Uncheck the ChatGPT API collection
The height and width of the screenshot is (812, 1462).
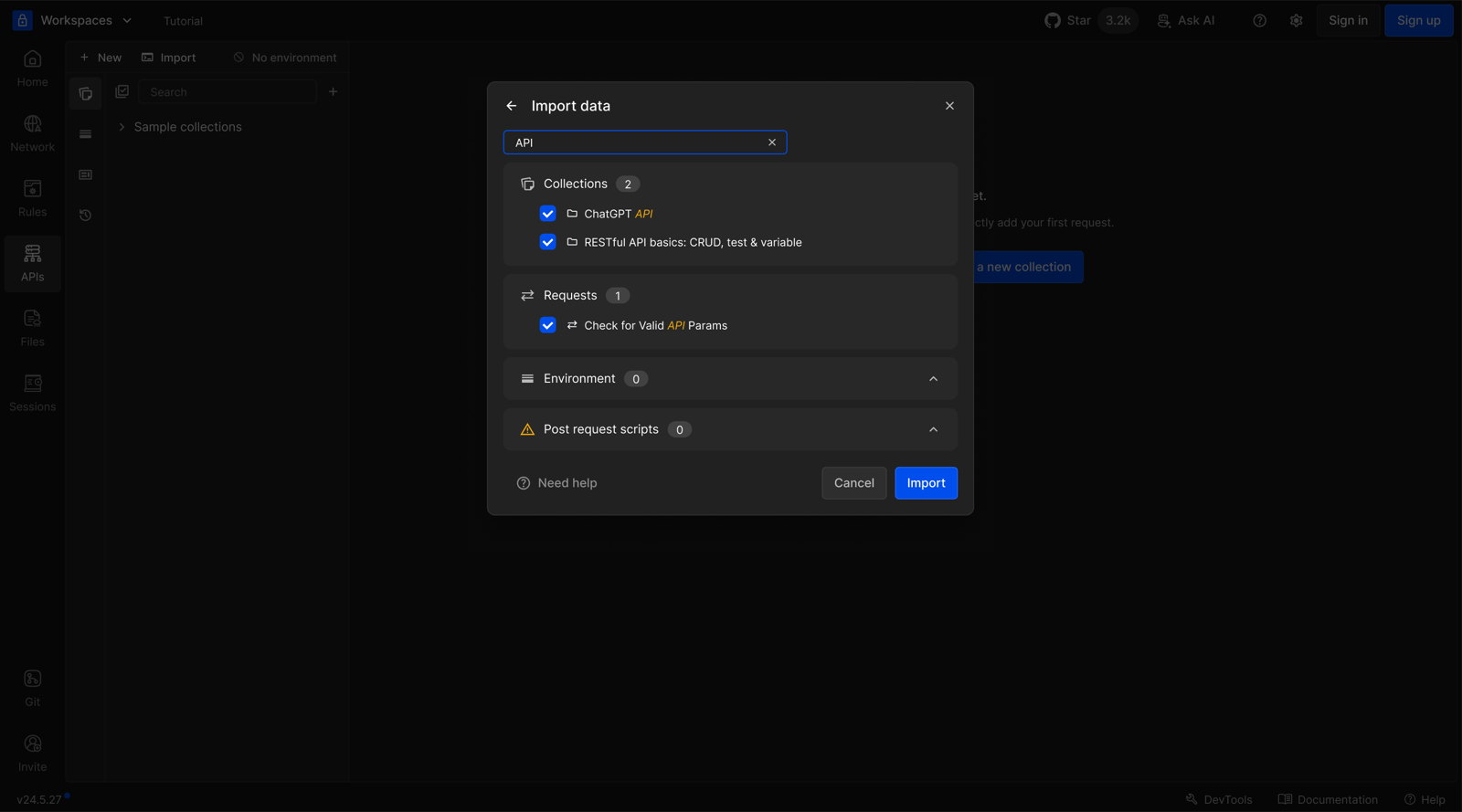point(548,214)
